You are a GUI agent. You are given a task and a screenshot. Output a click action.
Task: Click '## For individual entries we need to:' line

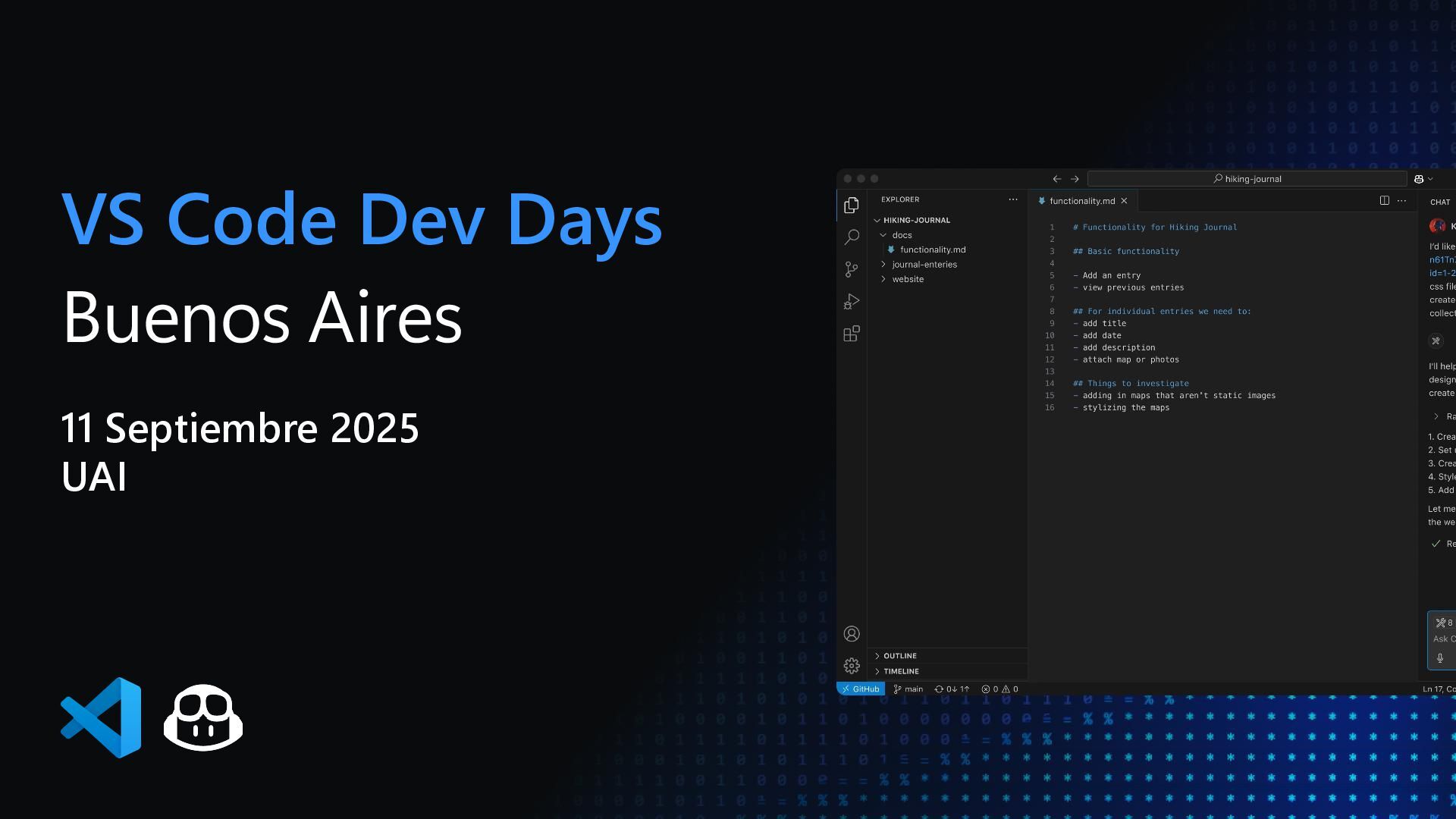[1162, 311]
